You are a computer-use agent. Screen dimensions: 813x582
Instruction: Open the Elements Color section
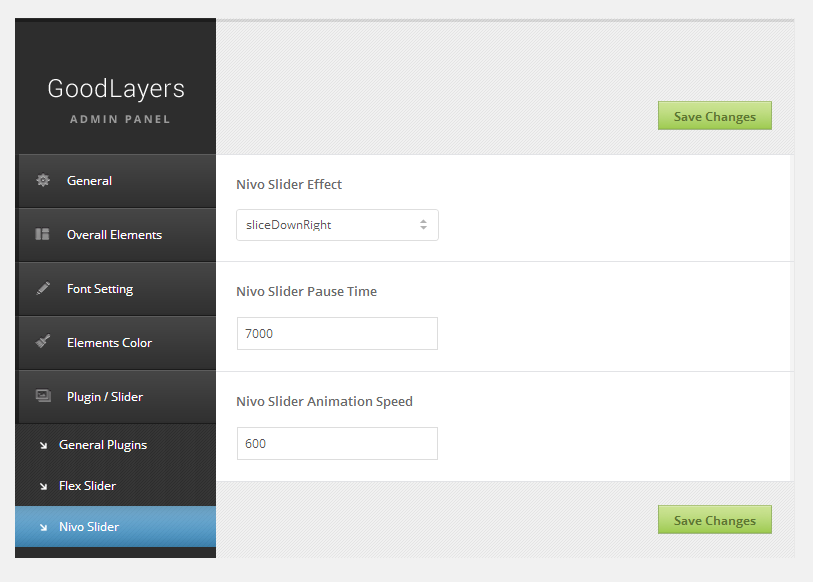point(116,343)
